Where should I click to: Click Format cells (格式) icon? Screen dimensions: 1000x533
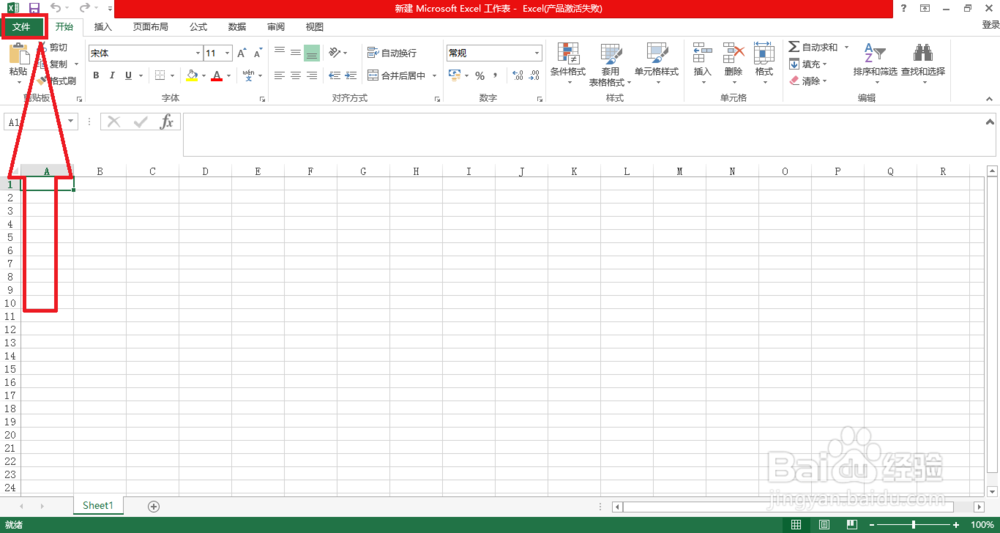click(x=764, y=52)
